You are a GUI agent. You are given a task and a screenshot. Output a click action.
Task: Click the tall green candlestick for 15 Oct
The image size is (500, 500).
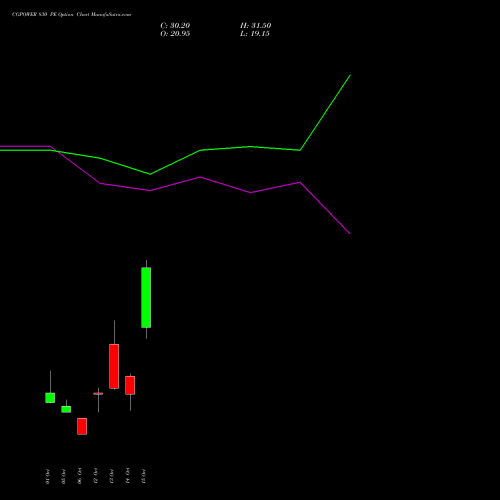point(146,297)
